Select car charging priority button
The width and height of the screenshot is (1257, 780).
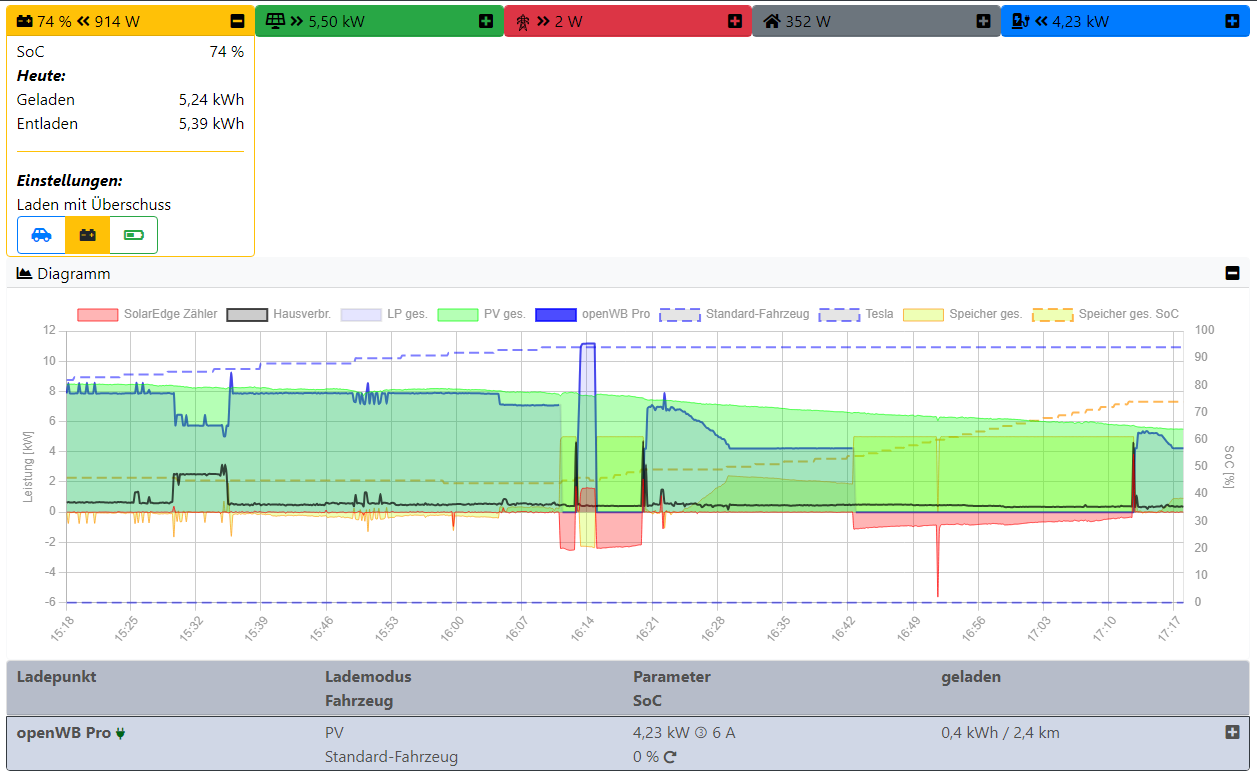pyautogui.click(x=41, y=235)
